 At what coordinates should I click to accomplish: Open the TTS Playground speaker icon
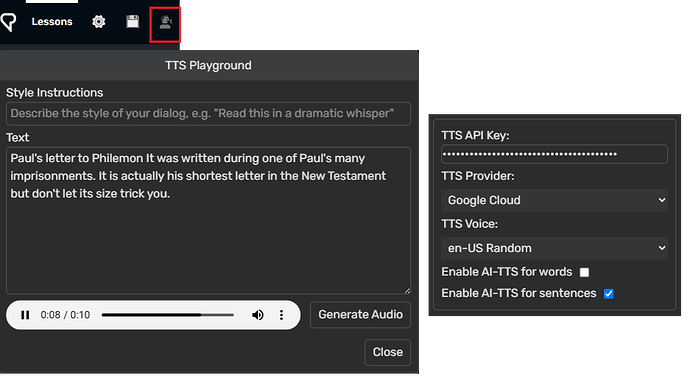165,22
